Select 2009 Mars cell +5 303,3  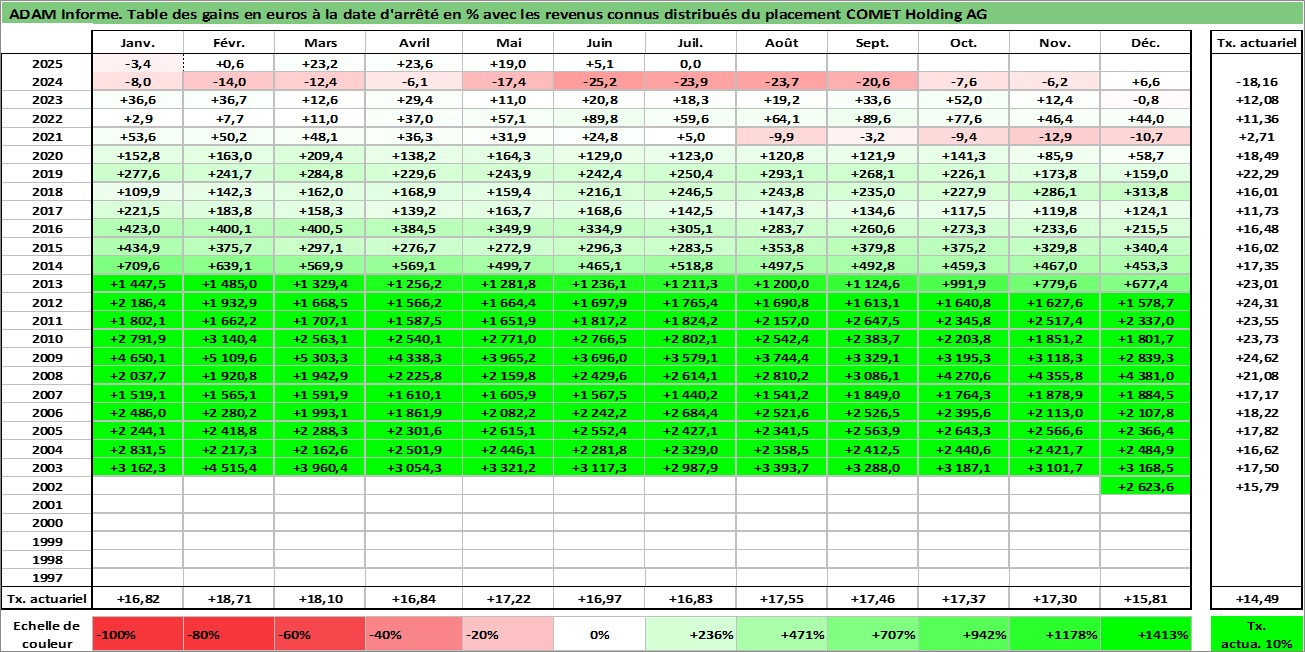pyautogui.click(x=320, y=358)
